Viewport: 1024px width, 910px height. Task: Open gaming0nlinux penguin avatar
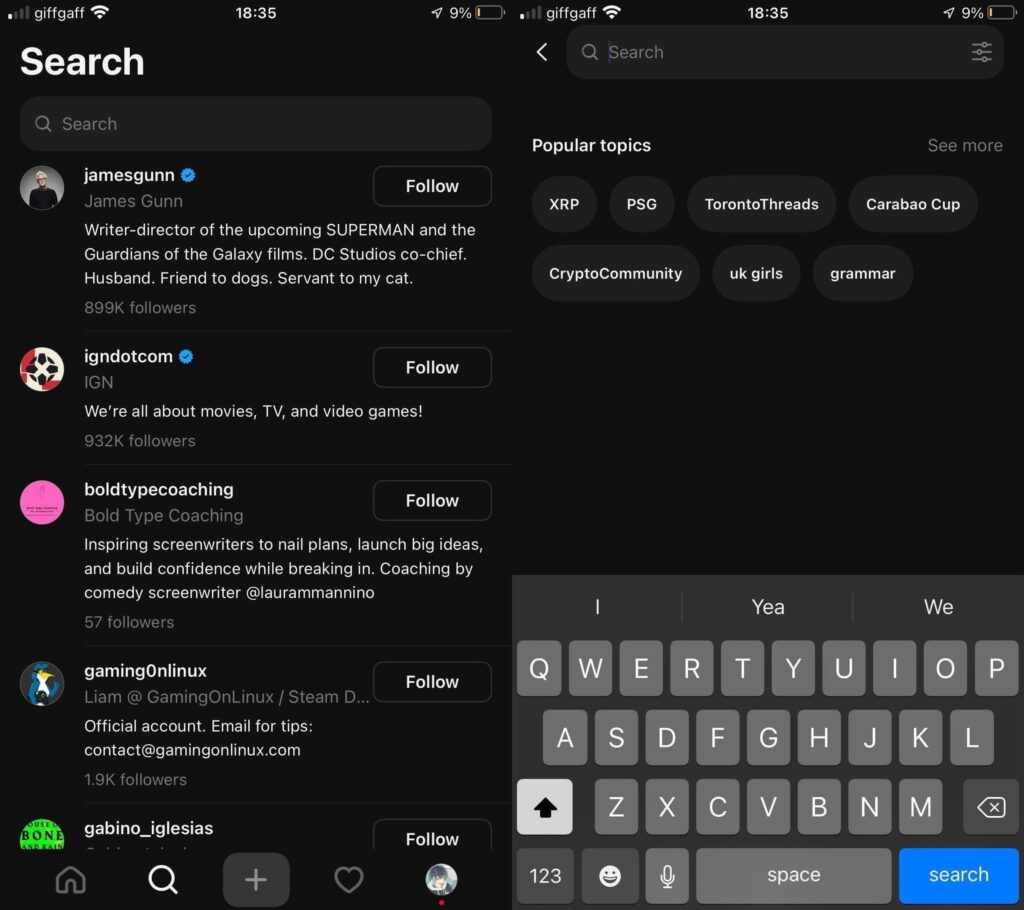coord(42,684)
